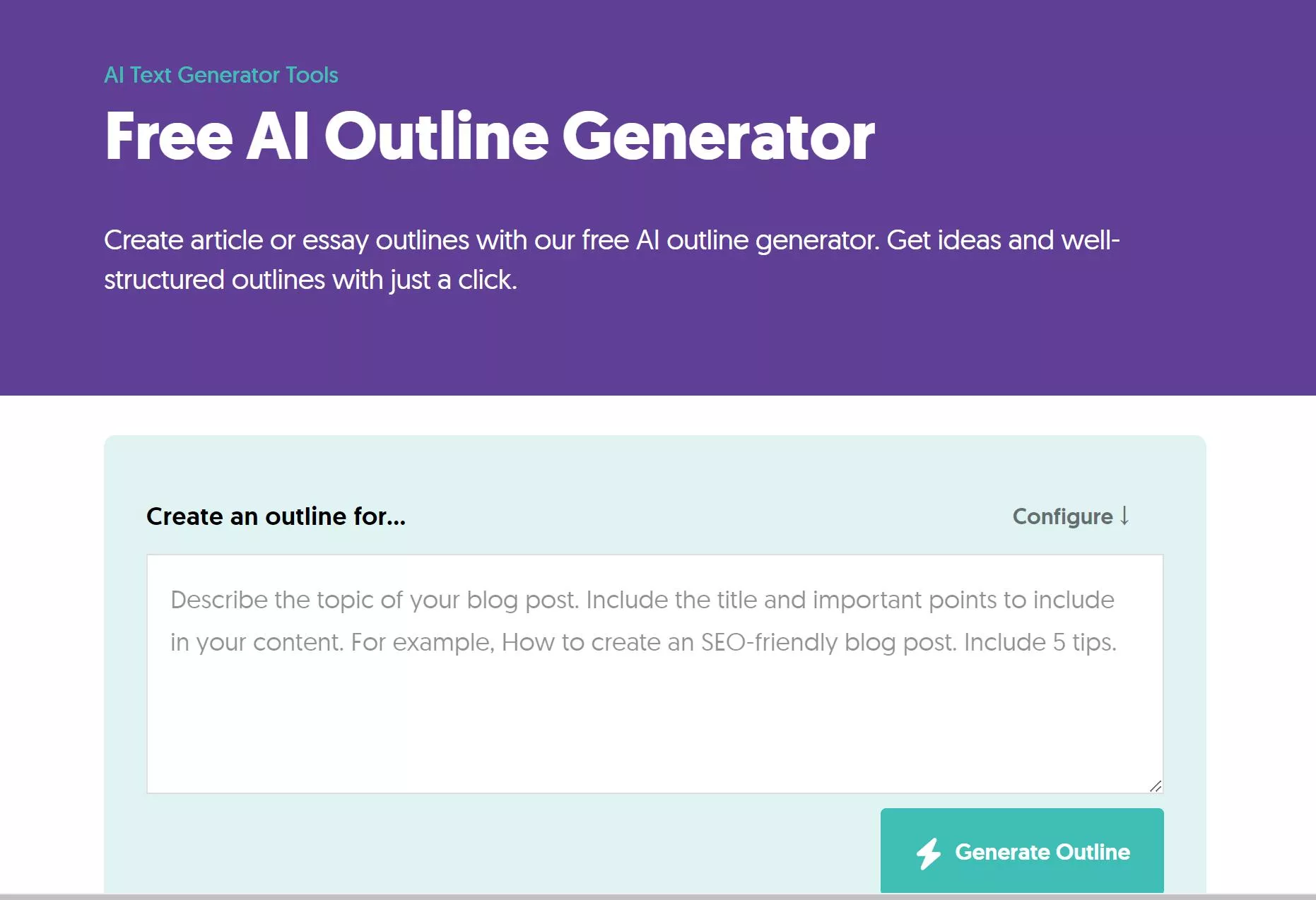Click the teal Generate Outline area

click(1021, 851)
